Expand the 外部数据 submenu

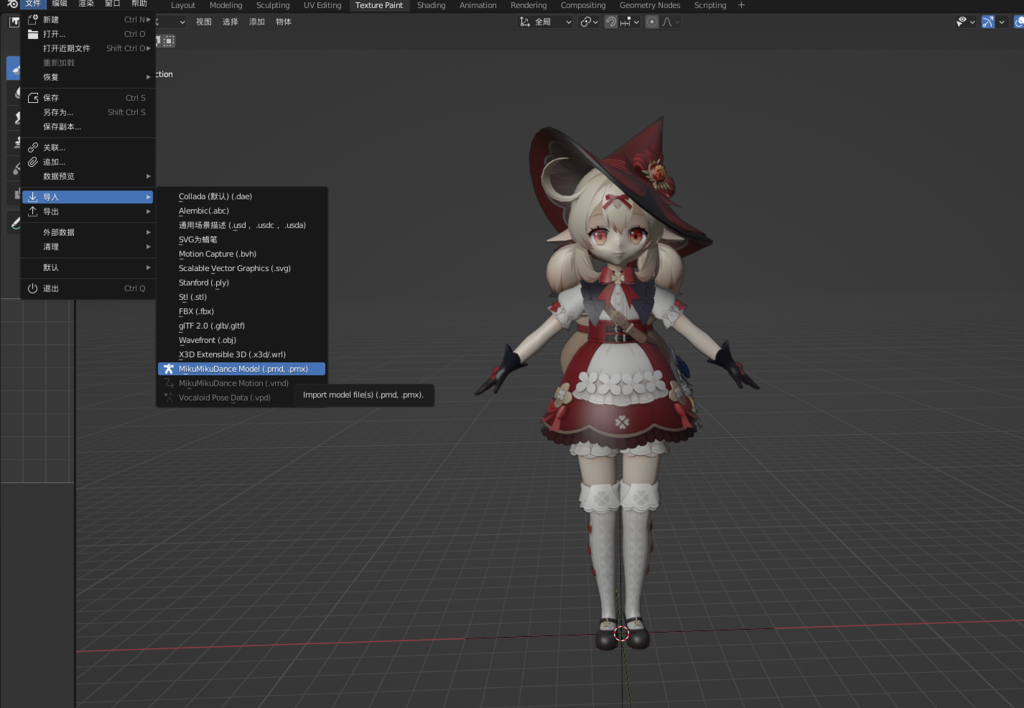coord(88,233)
